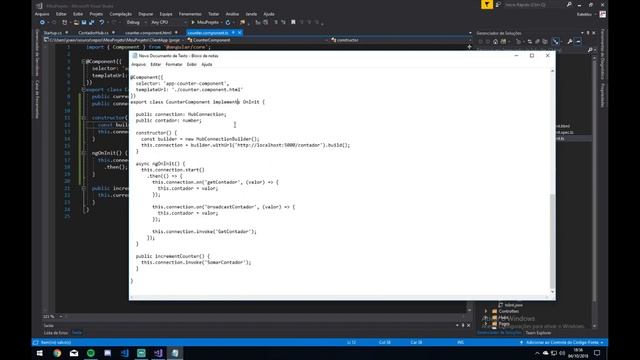Open the constructor member navigation dropdown
Image resolution: width=640 pixels, height=360 pixels.
(x=400, y=40)
